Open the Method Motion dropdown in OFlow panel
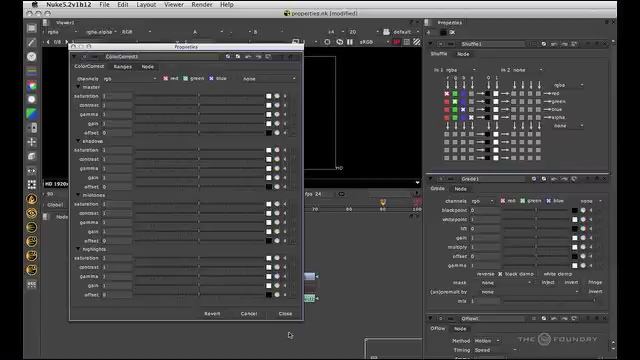This screenshot has height=360, width=640. click(x=487, y=341)
